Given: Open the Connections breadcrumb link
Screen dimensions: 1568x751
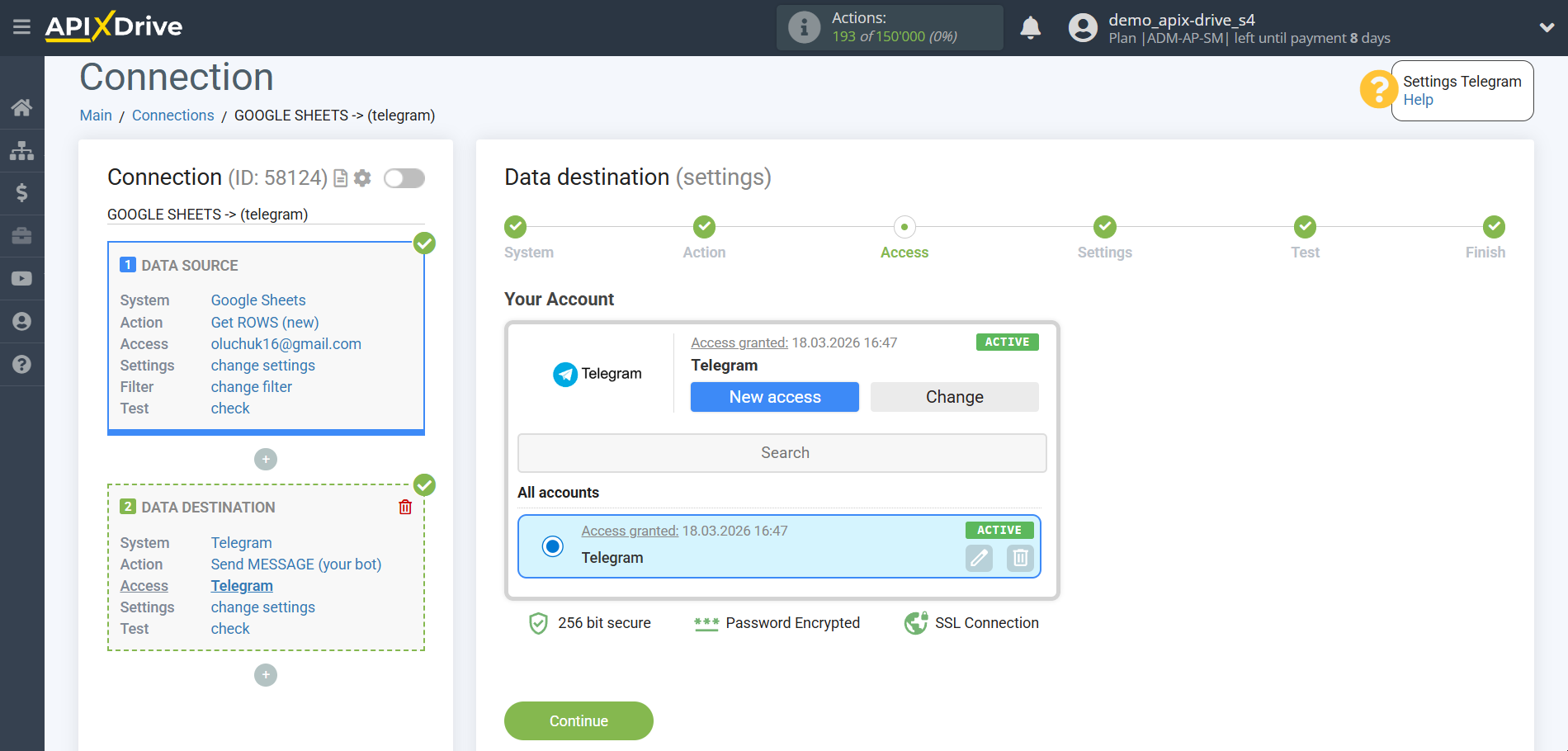Looking at the screenshot, I should click(x=172, y=115).
